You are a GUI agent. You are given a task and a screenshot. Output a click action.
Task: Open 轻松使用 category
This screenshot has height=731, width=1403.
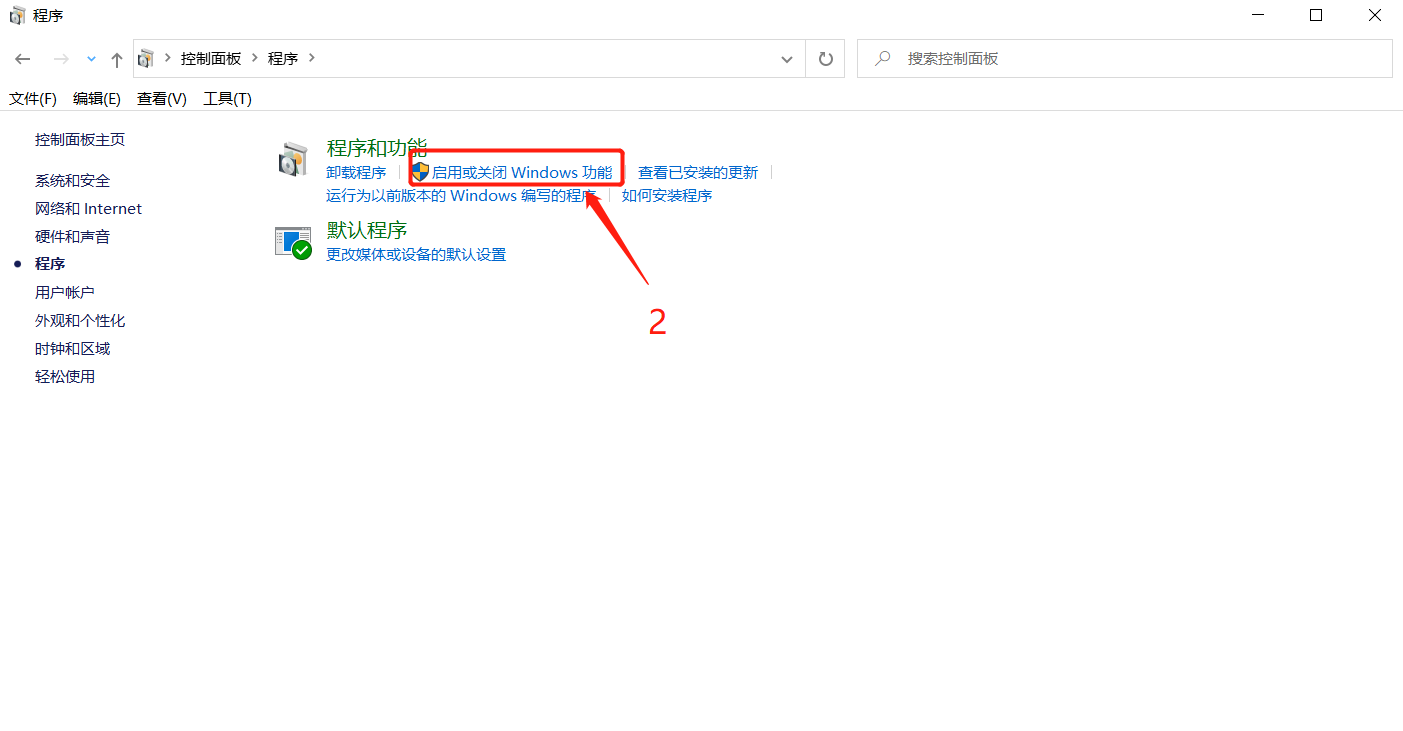pos(65,376)
